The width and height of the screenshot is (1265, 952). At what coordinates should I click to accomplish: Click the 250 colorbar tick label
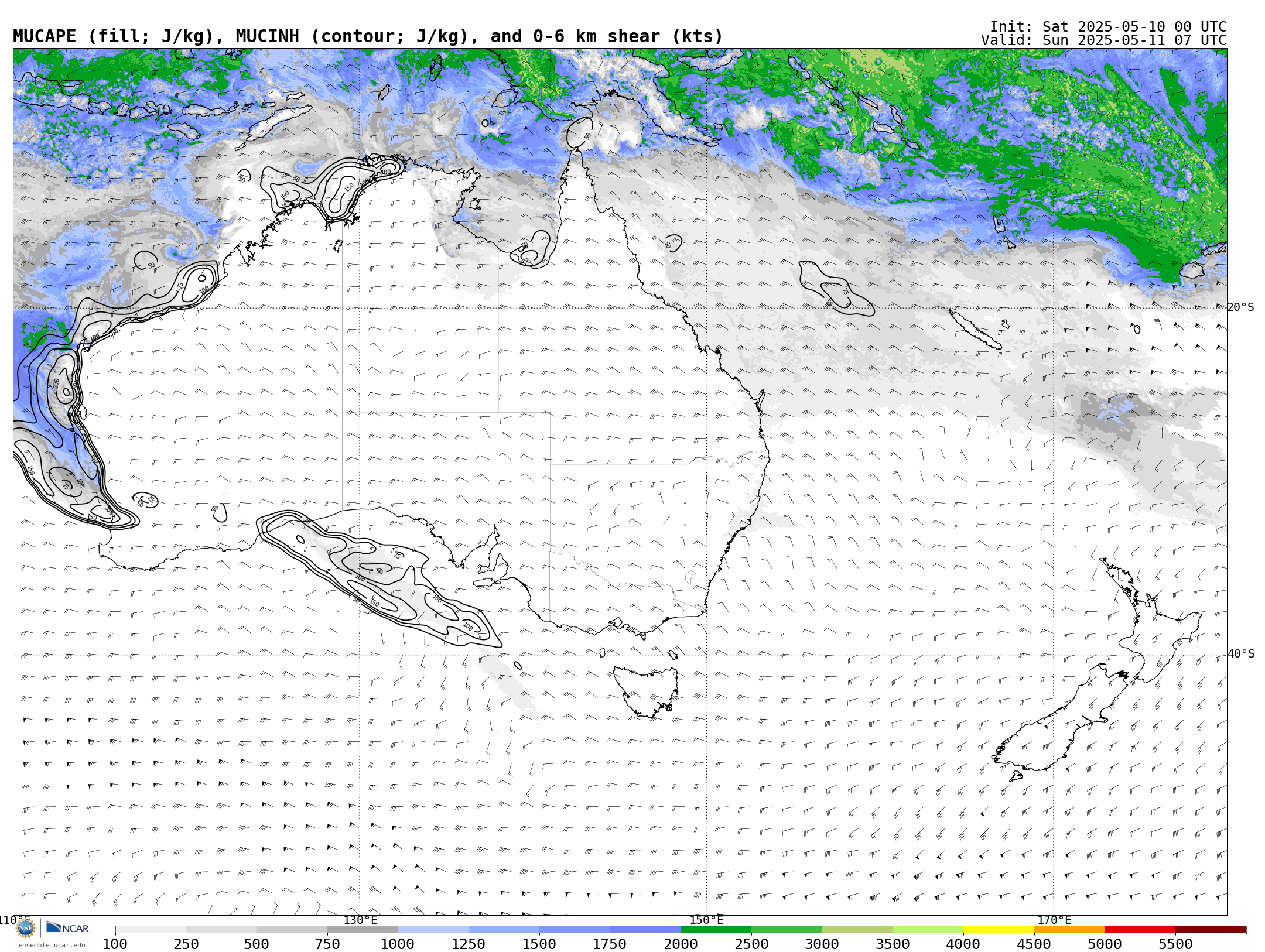(x=186, y=944)
